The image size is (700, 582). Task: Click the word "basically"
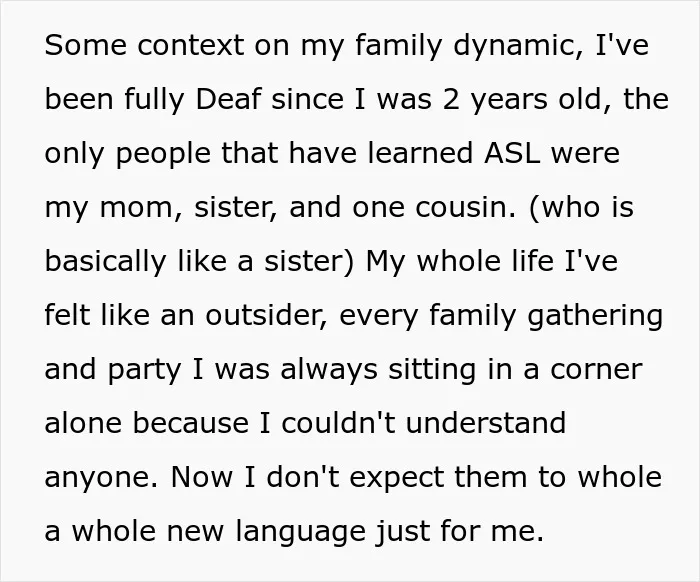click(105, 262)
